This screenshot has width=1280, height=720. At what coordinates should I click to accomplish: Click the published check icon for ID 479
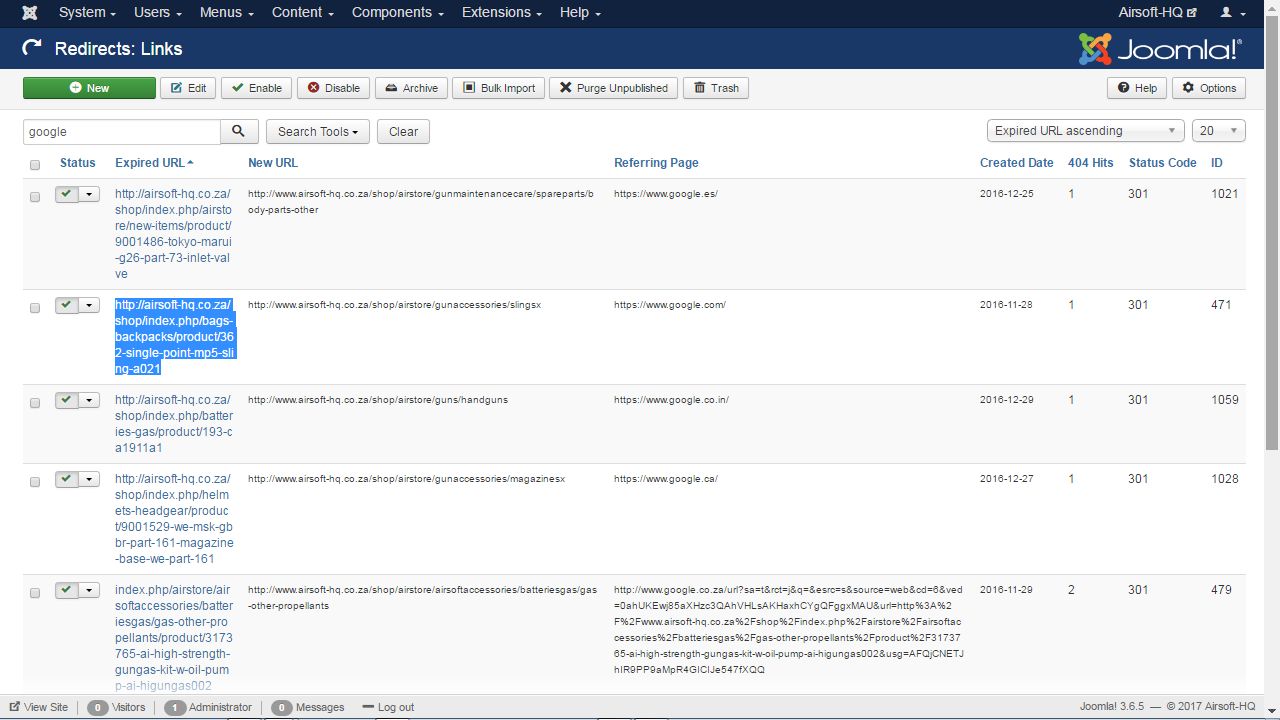67,590
